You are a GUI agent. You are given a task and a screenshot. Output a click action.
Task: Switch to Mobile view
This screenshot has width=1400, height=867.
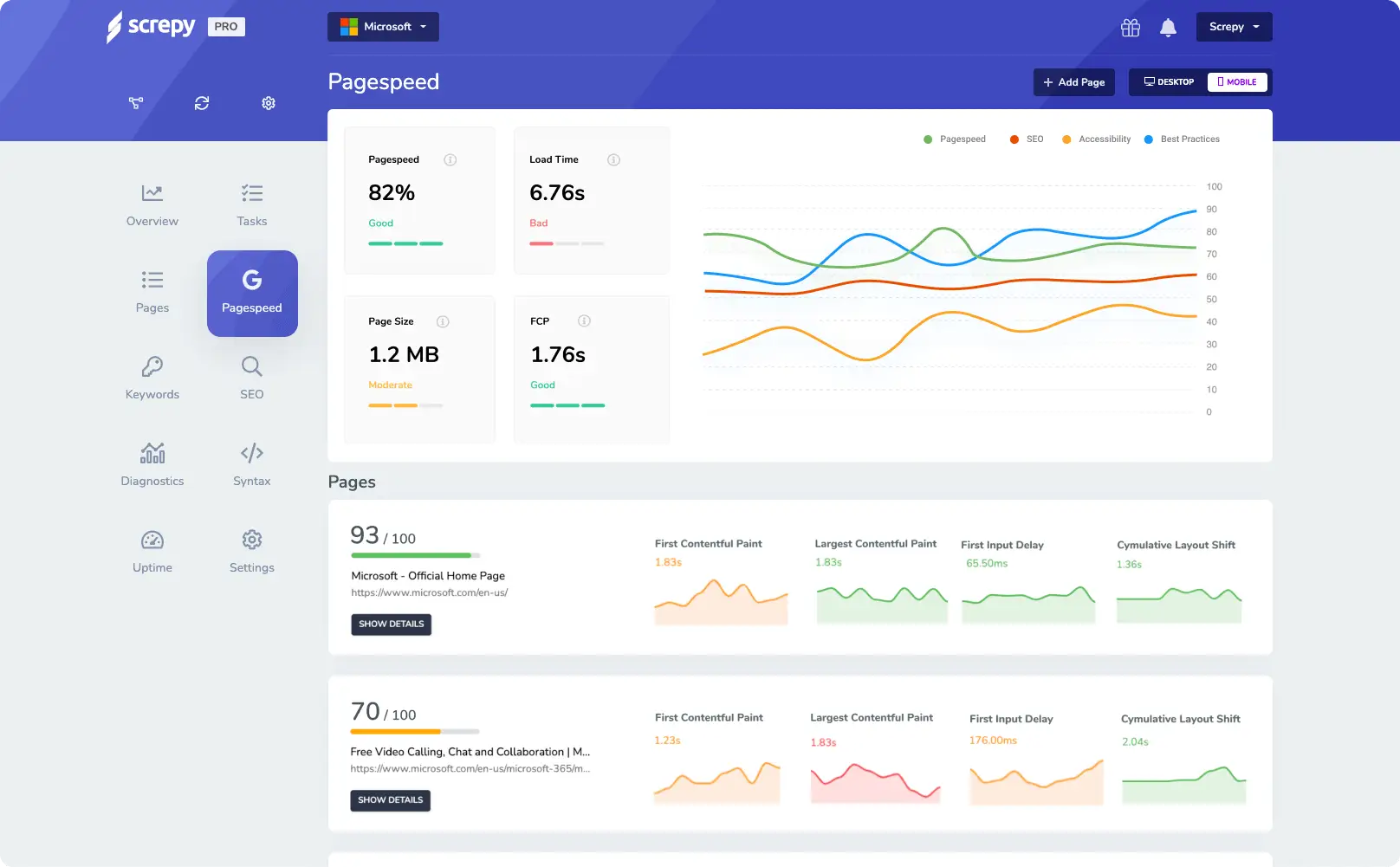1237,82
